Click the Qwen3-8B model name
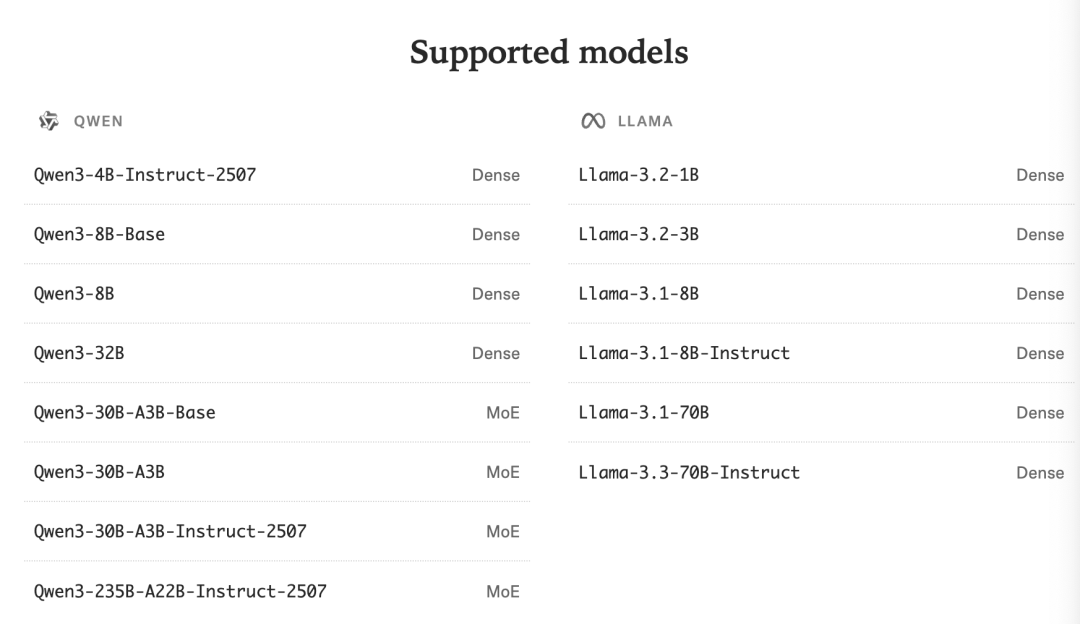The width and height of the screenshot is (1080, 624). (74, 294)
